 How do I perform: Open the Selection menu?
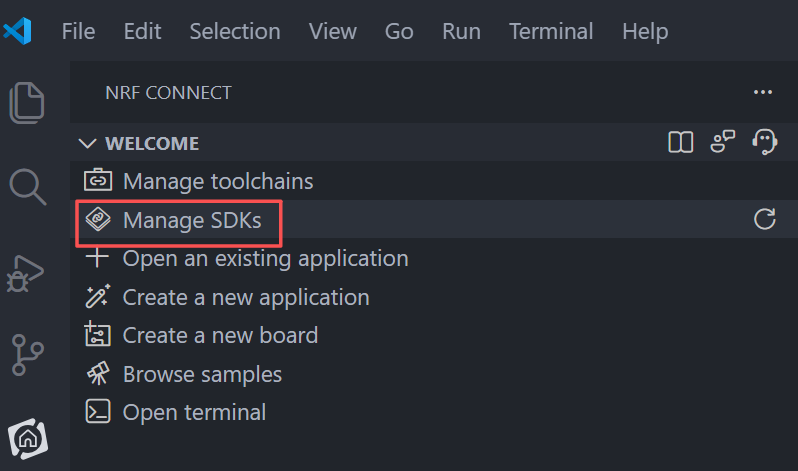pos(235,32)
